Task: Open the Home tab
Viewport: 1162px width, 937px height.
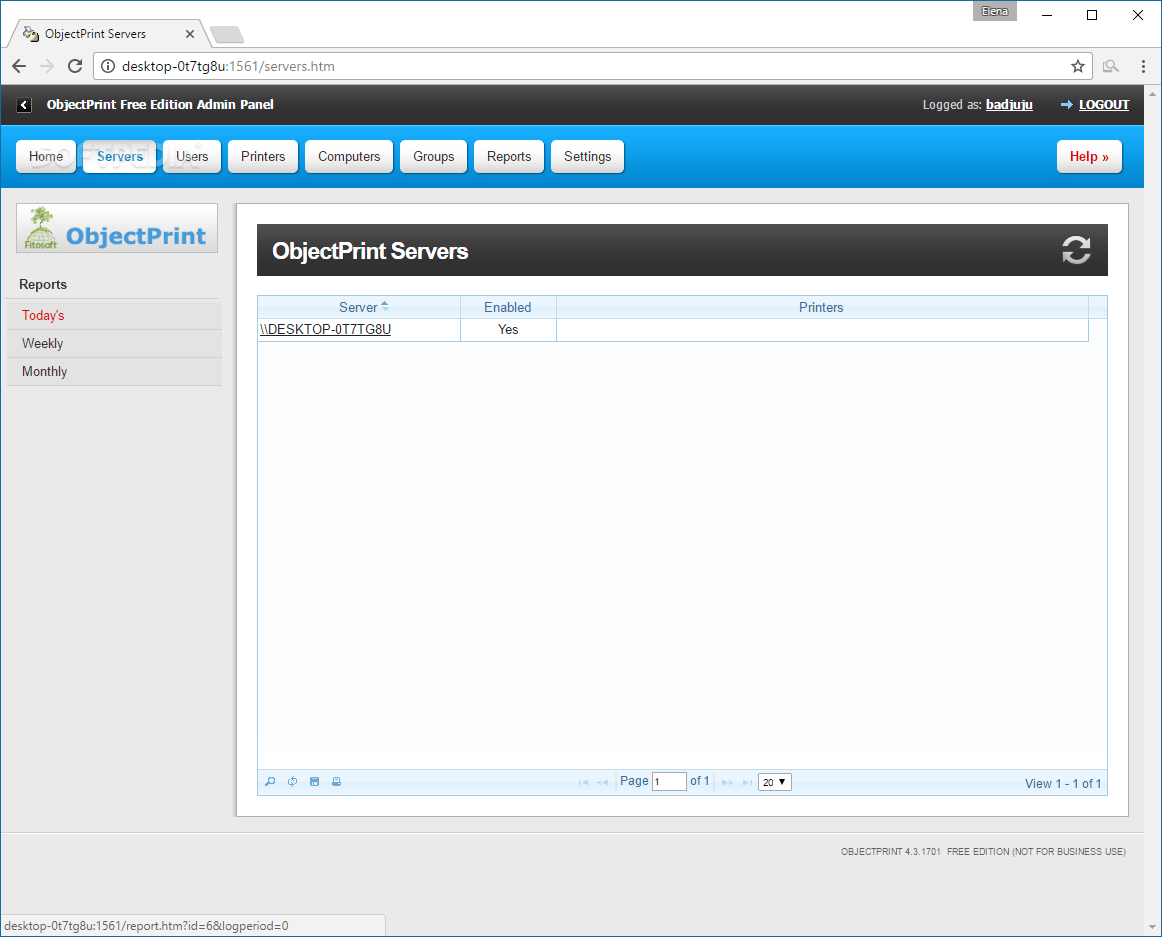Action: (x=46, y=156)
